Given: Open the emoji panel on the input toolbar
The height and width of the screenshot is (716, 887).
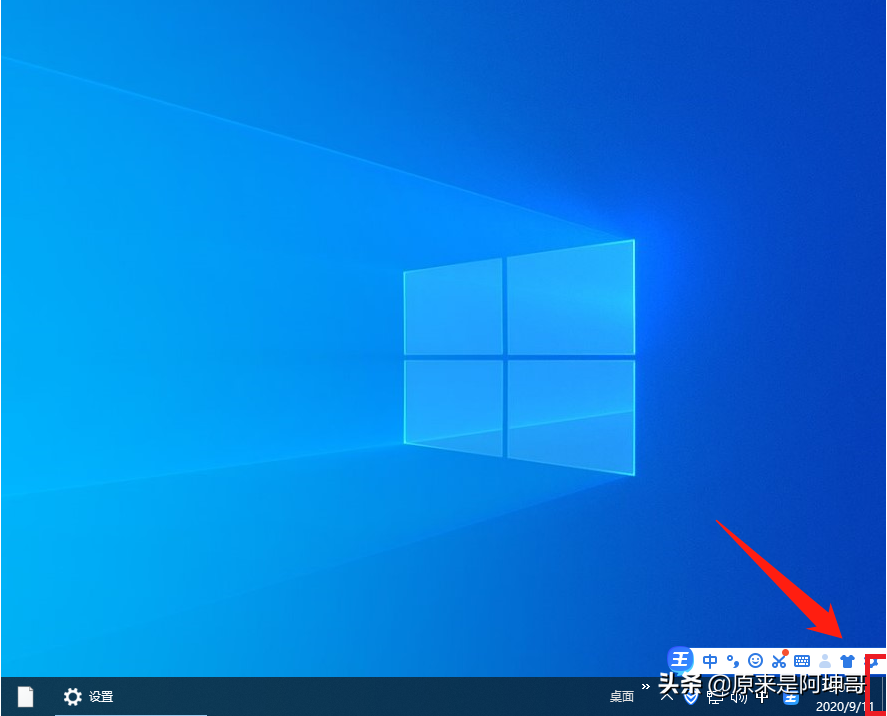Looking at the screenshot, I should click(x=755, y=660).
